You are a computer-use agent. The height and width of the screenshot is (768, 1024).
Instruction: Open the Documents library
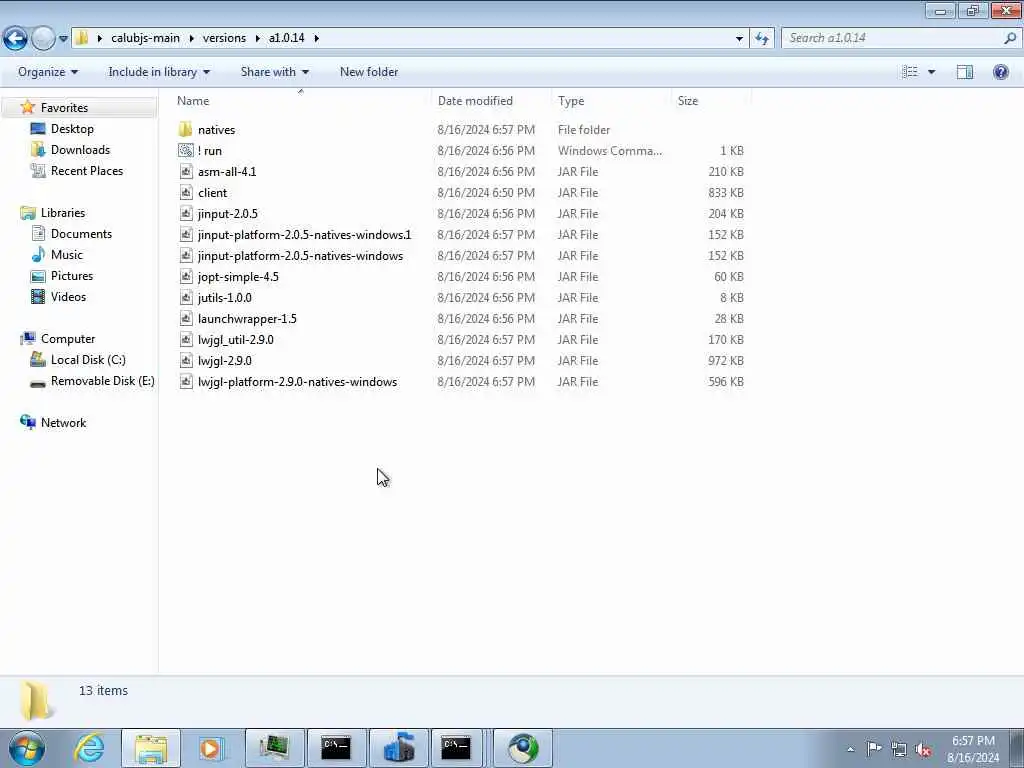[81, 234]
